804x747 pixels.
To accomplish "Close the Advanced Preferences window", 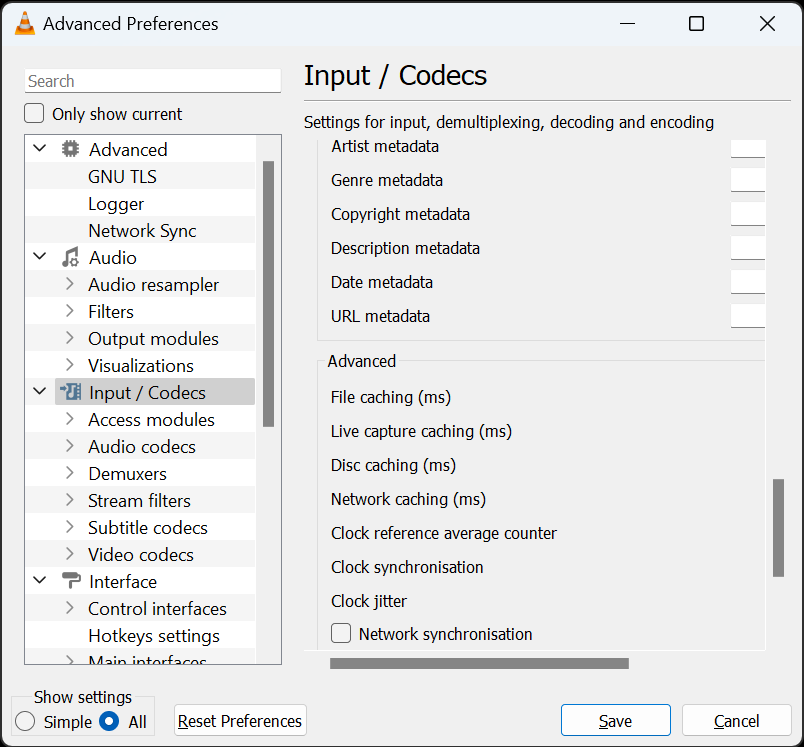I will tap(767, 24).
